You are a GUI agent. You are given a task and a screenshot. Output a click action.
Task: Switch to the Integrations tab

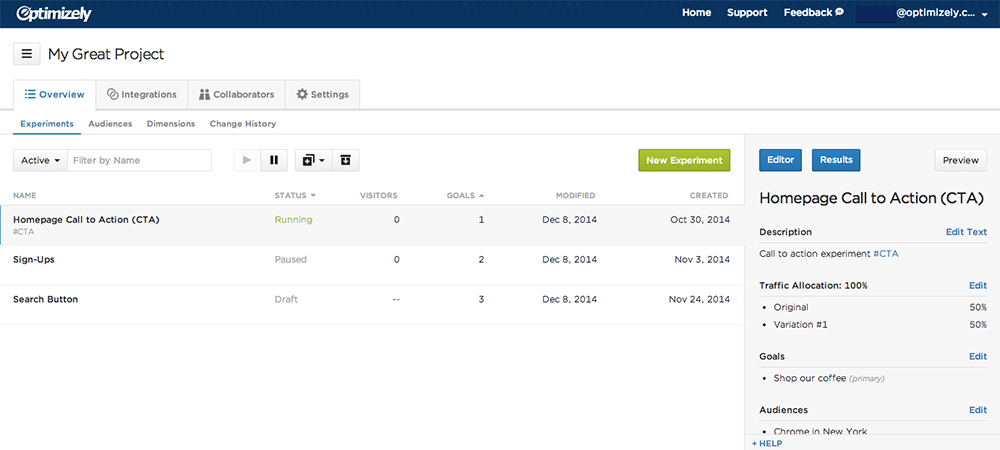(x=142, y=95)
